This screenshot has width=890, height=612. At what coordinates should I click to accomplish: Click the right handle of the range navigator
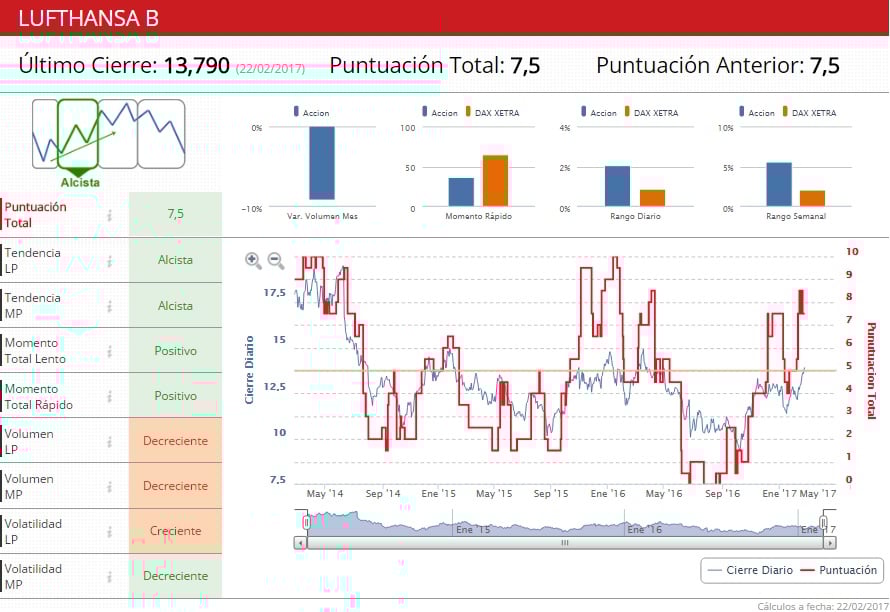point(824,522)
